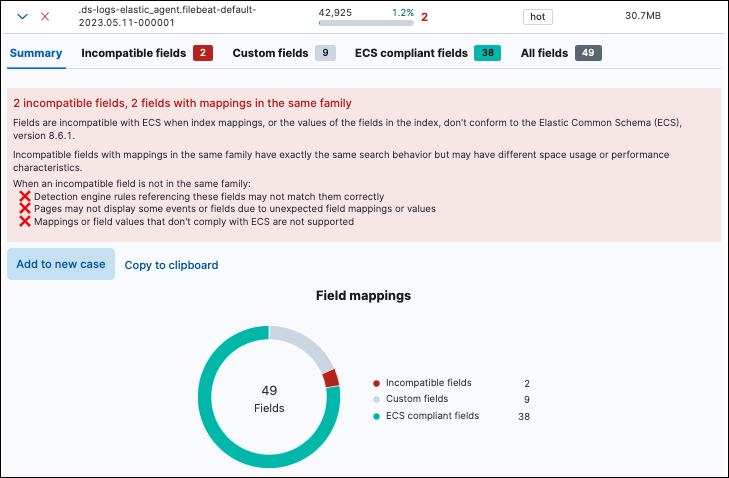Click the docs count progress bar
Screen dimensions: 729x478
365,22
